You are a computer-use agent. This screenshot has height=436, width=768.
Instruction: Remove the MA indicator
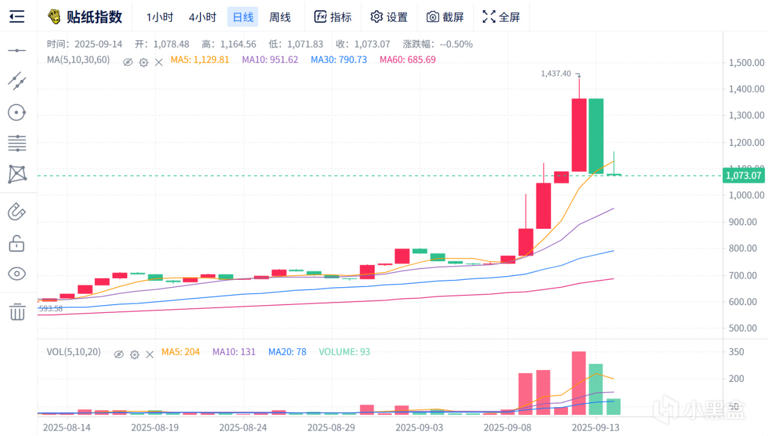(x=159, y=62)
